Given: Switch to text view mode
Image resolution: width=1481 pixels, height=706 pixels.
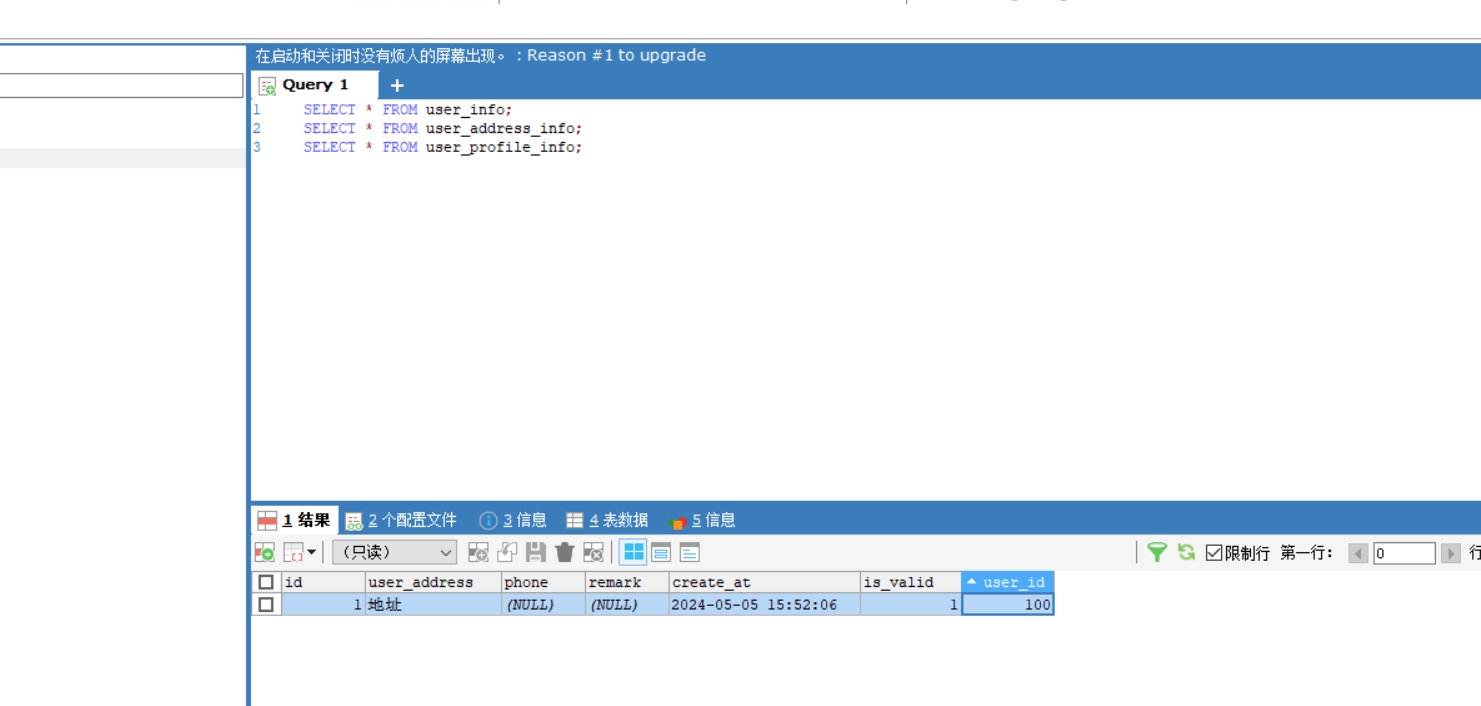Looking at the screenshot, I should 690,552.
